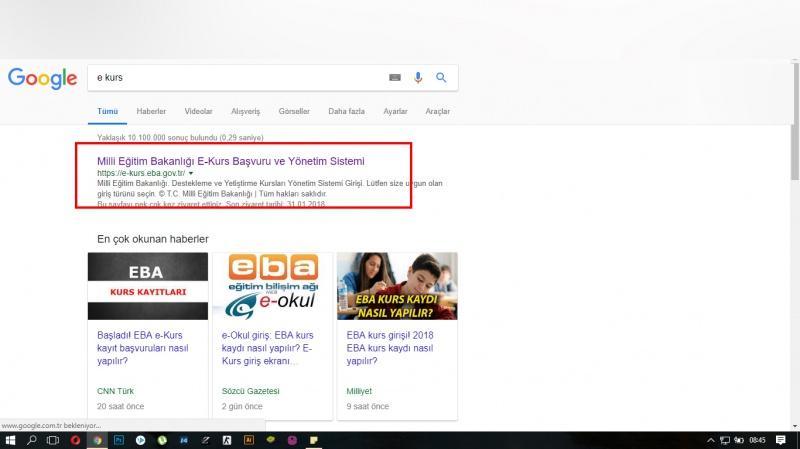The height and width of the screenshot is (449, 800).
Task: Open Sticky Notes from the taskbar
Action: coord(312,440)
